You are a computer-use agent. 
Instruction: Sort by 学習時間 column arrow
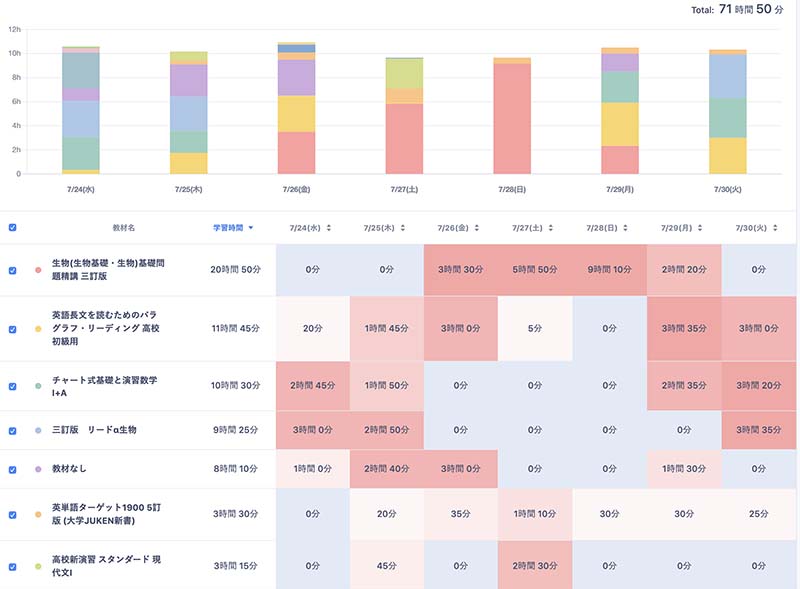pyautogui.click(x=250, y=228)
